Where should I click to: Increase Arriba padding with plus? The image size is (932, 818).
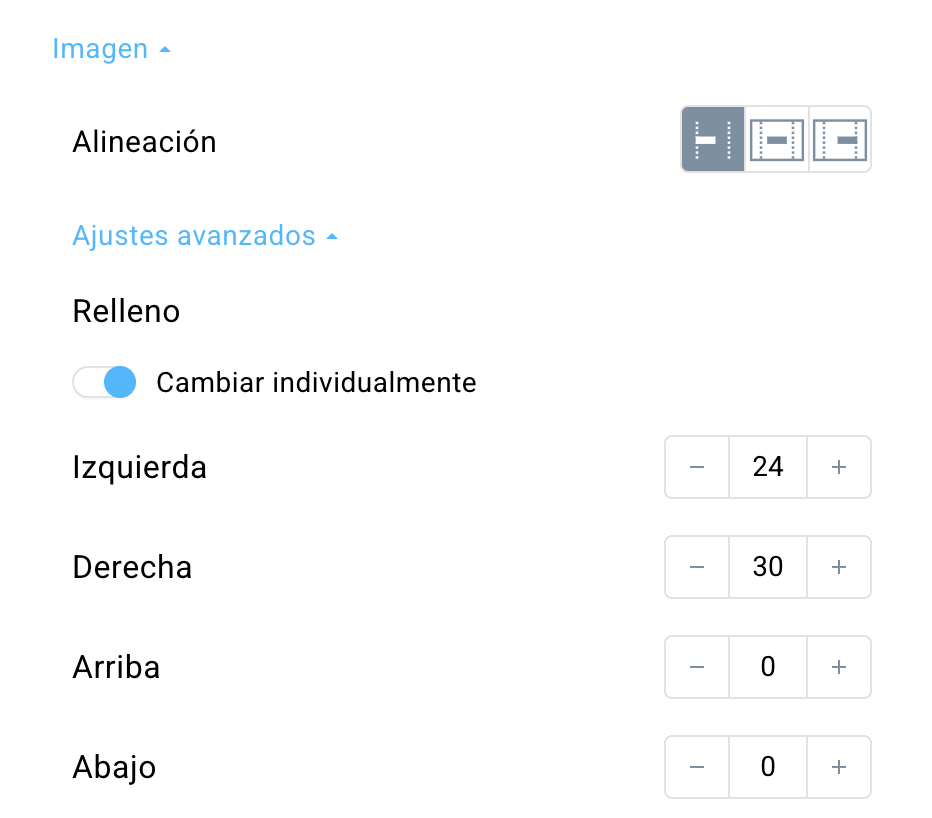[x=839, y=667]
